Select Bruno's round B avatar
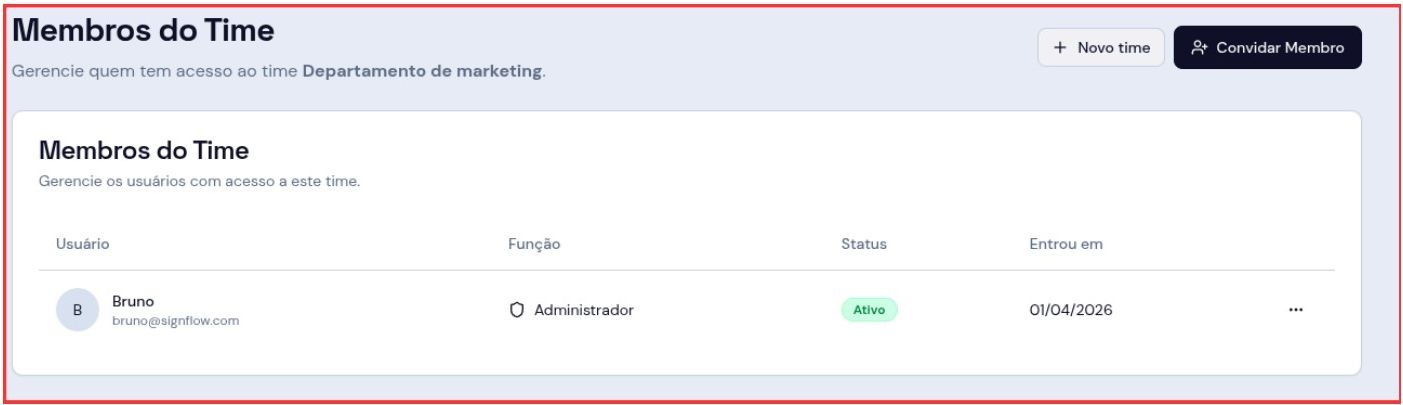 (x=77, y=310)
